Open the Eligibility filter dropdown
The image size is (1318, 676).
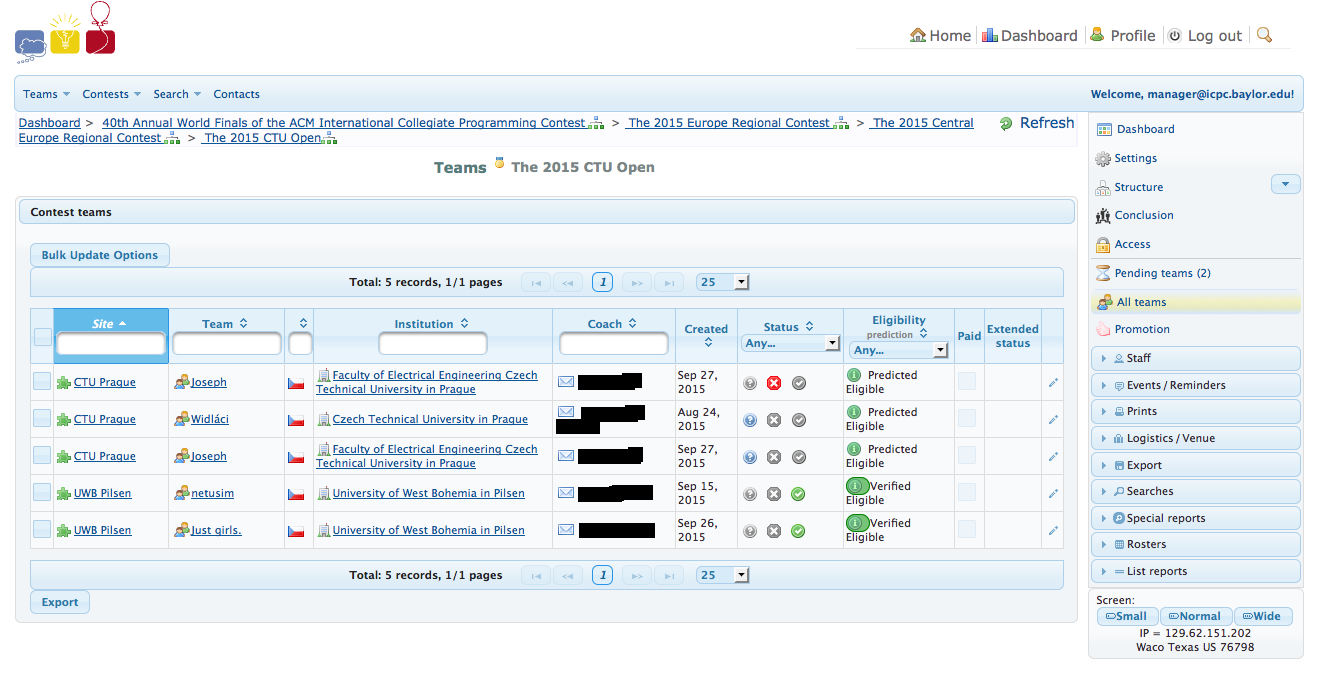click(x=897, y=350)
